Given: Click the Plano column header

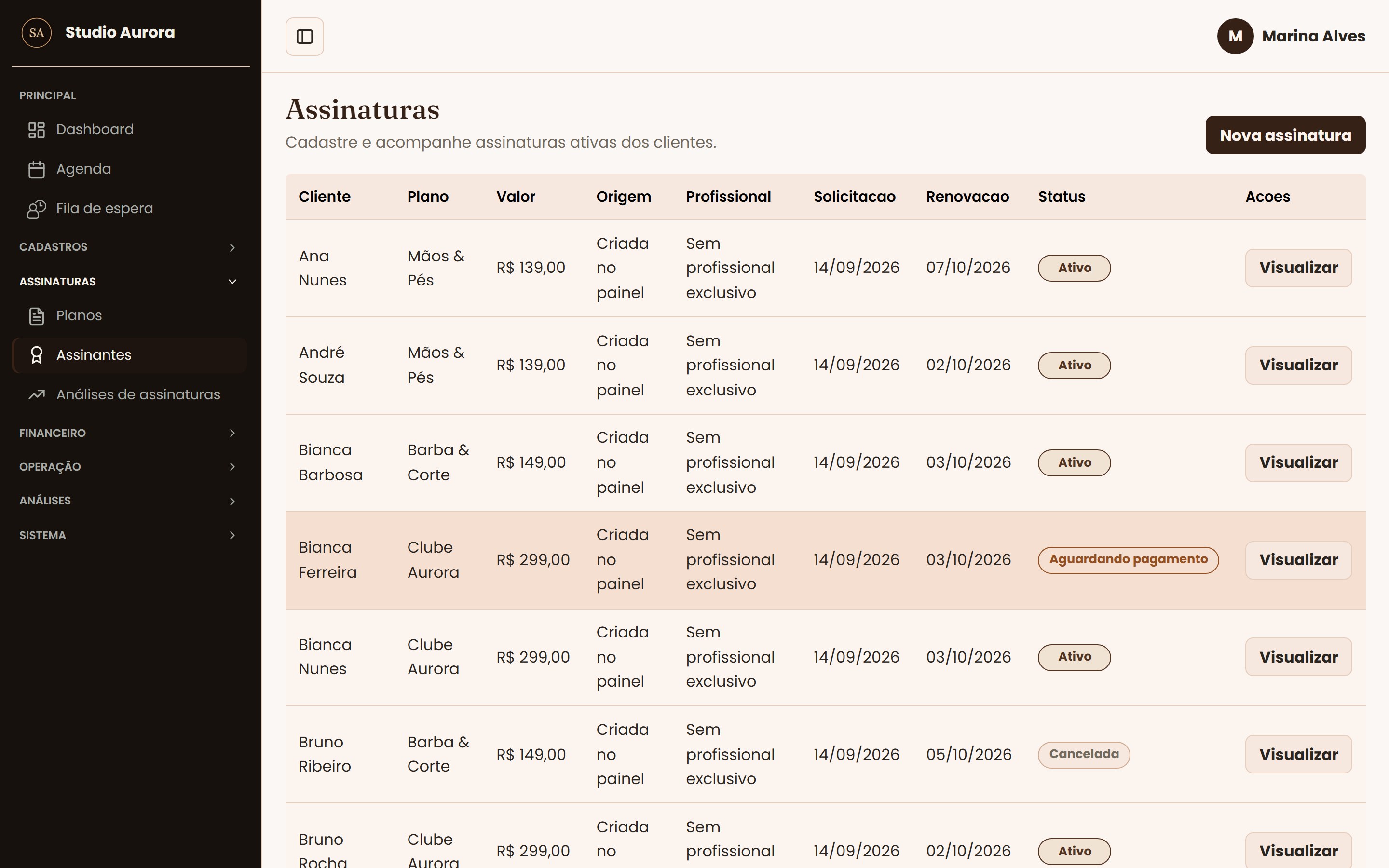Looking at the screenshot, I should click(x=428, y=196).
